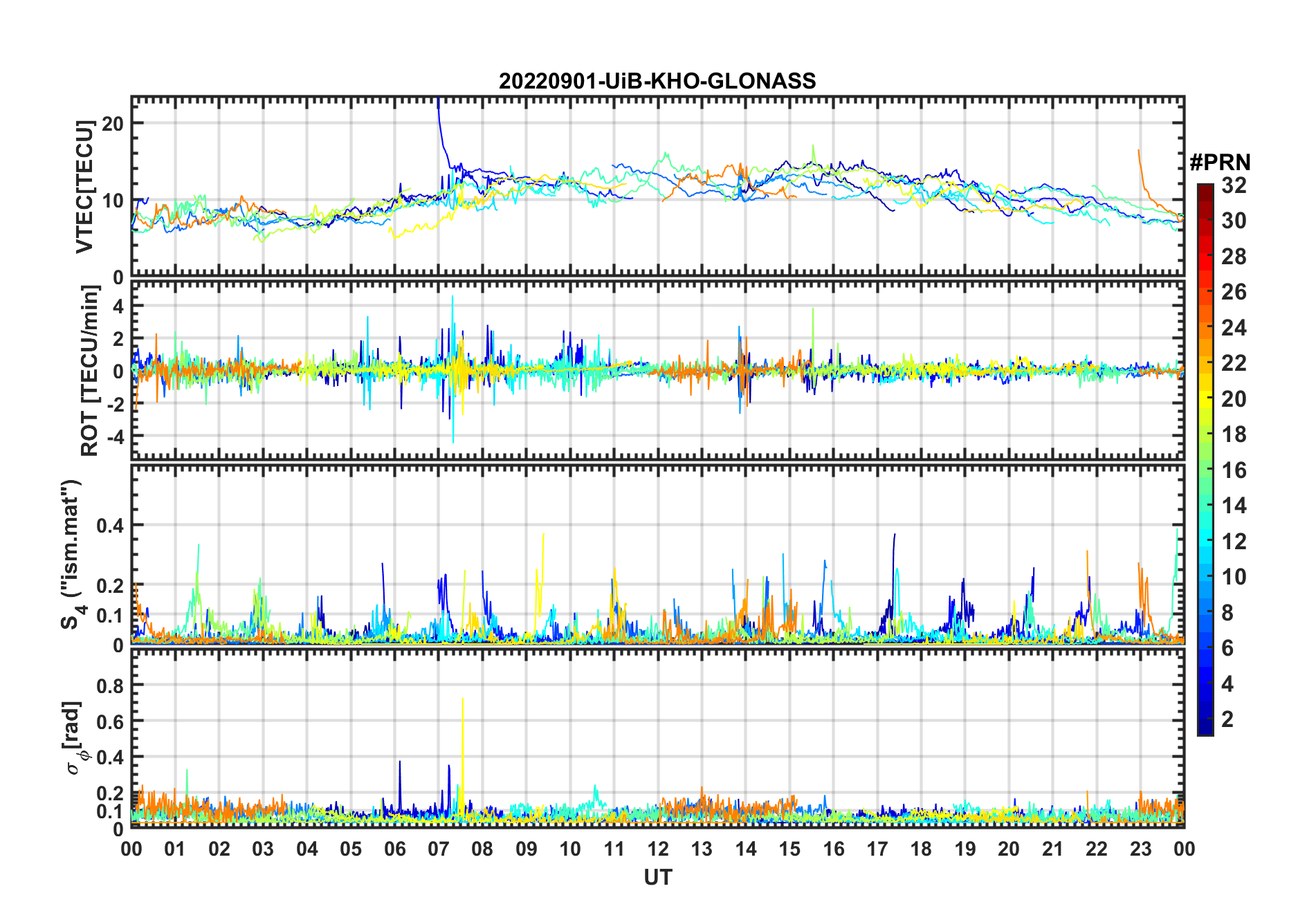Click x-axis hour label 17

pyautogui.click(x=877, y=849)
